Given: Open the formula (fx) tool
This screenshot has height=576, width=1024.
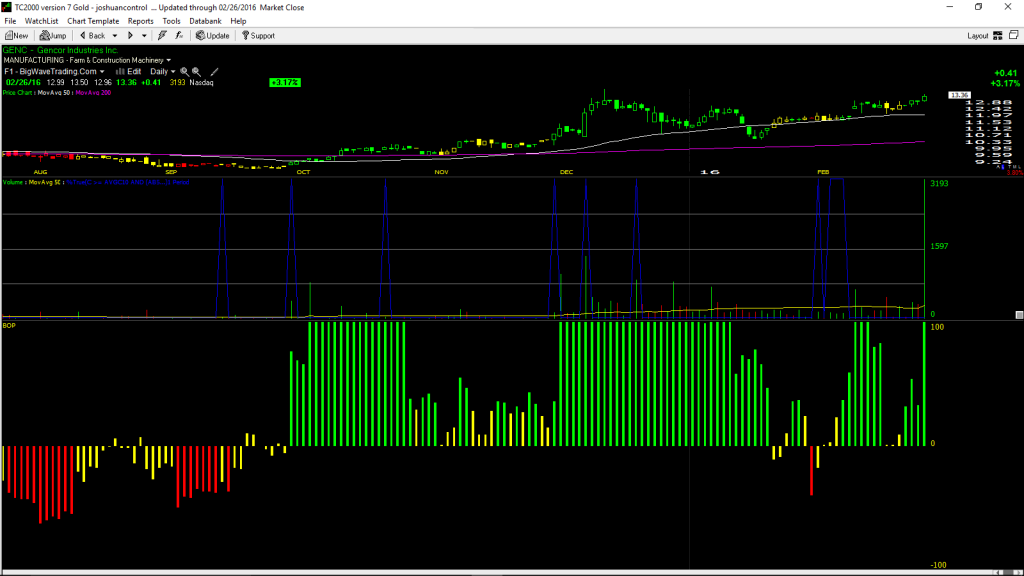Looking at the screenshot, I should point(179,36).
